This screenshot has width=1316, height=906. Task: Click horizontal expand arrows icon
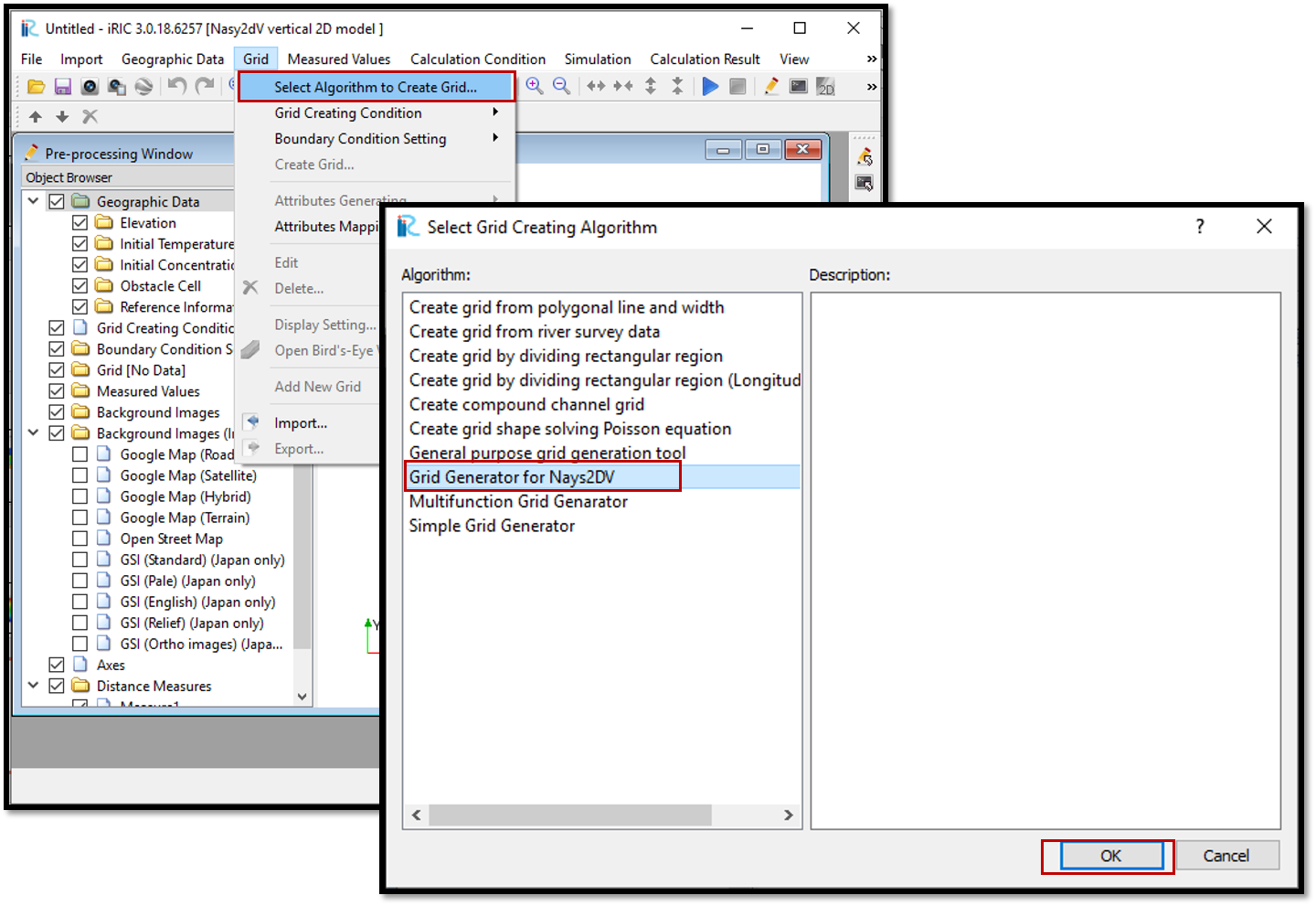596,86
